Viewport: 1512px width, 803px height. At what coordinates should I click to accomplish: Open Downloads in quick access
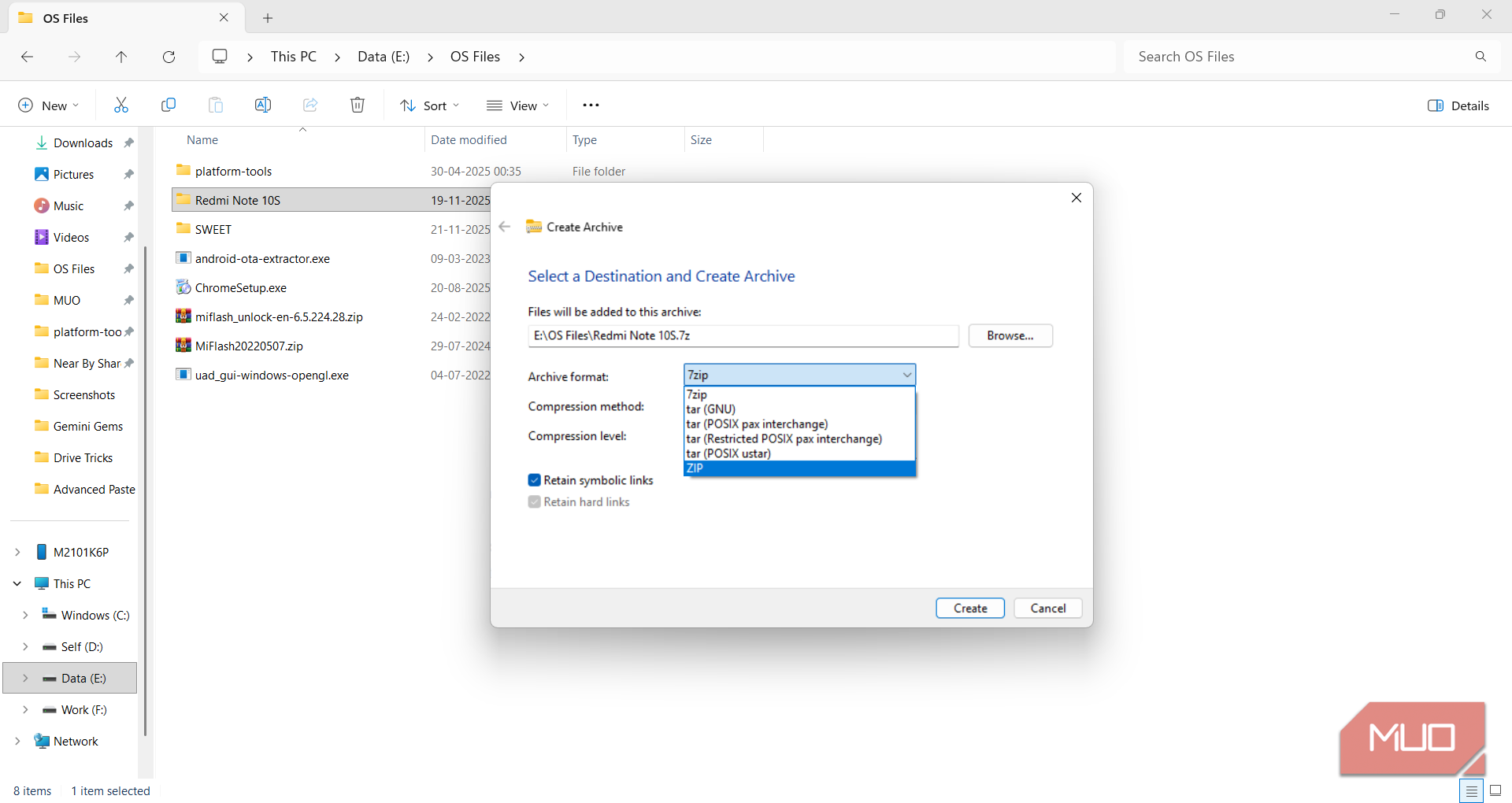point(83,142)
